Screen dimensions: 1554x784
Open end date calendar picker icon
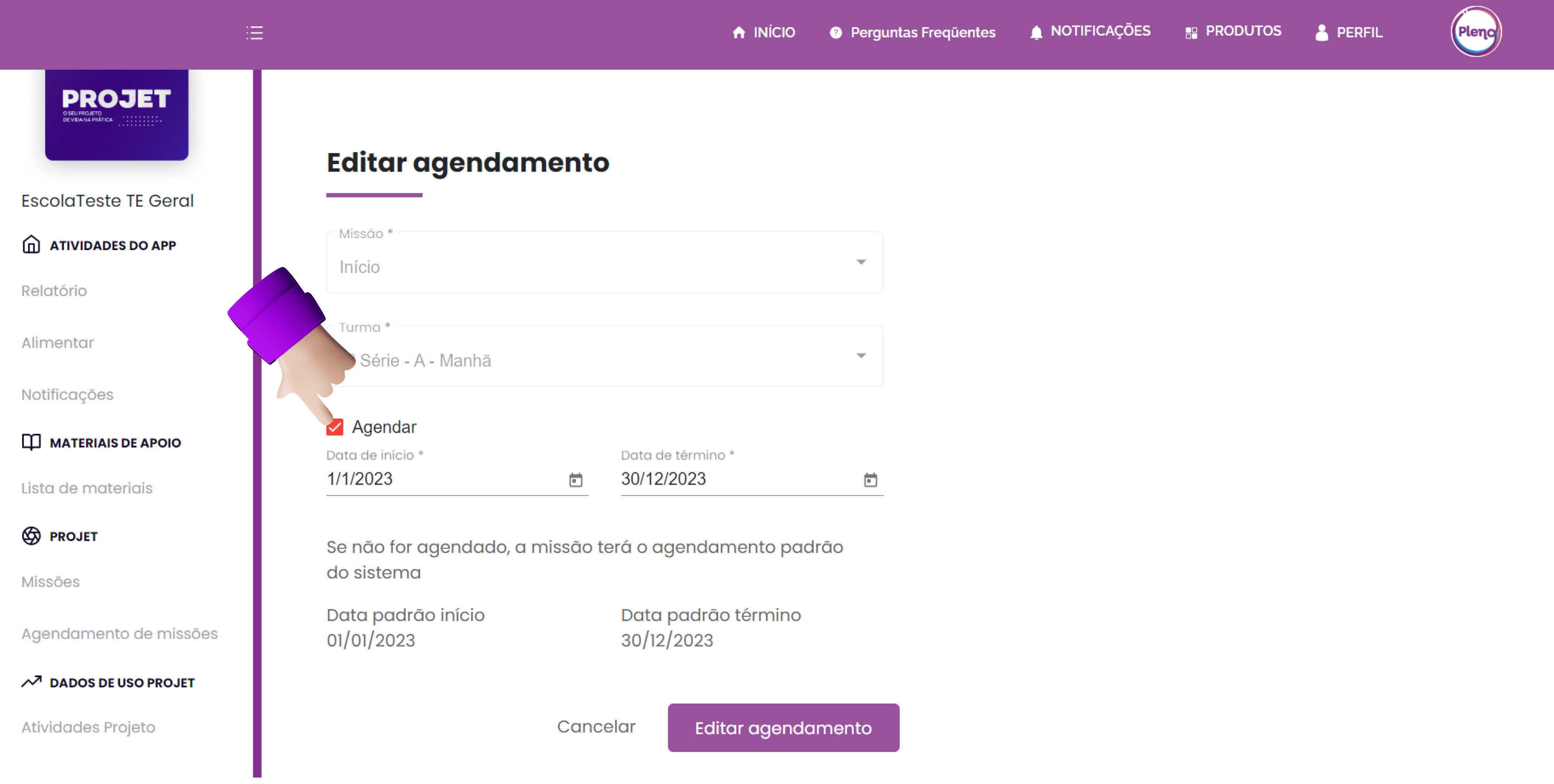[870, 479]
